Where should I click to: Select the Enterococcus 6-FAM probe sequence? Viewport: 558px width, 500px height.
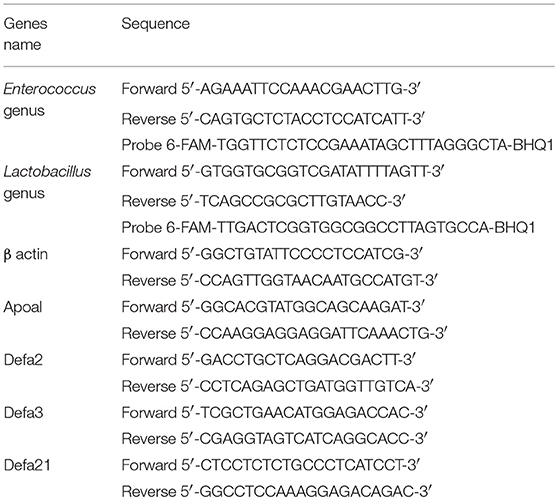coord(337,145)
